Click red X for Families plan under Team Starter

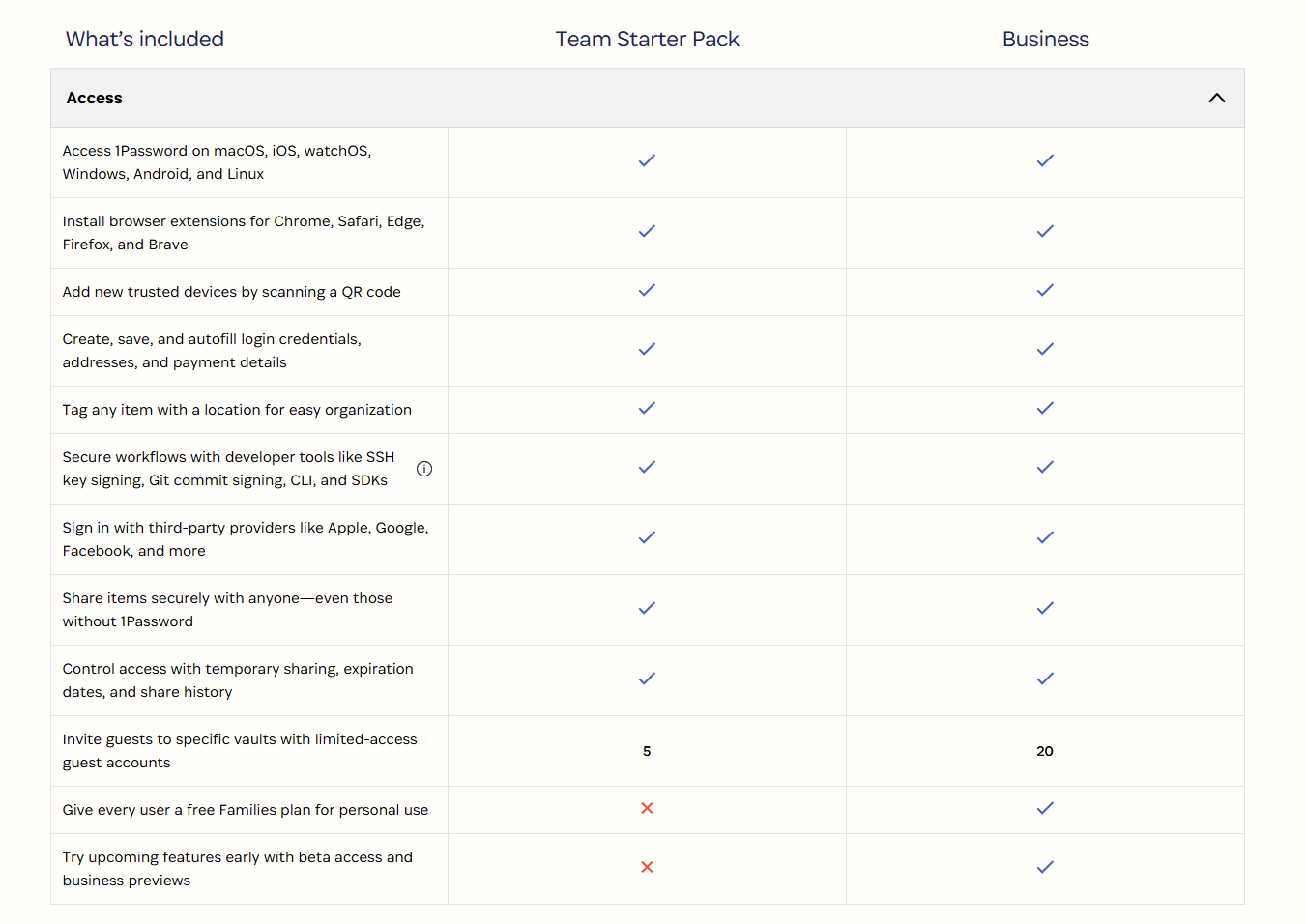point(647,808)
